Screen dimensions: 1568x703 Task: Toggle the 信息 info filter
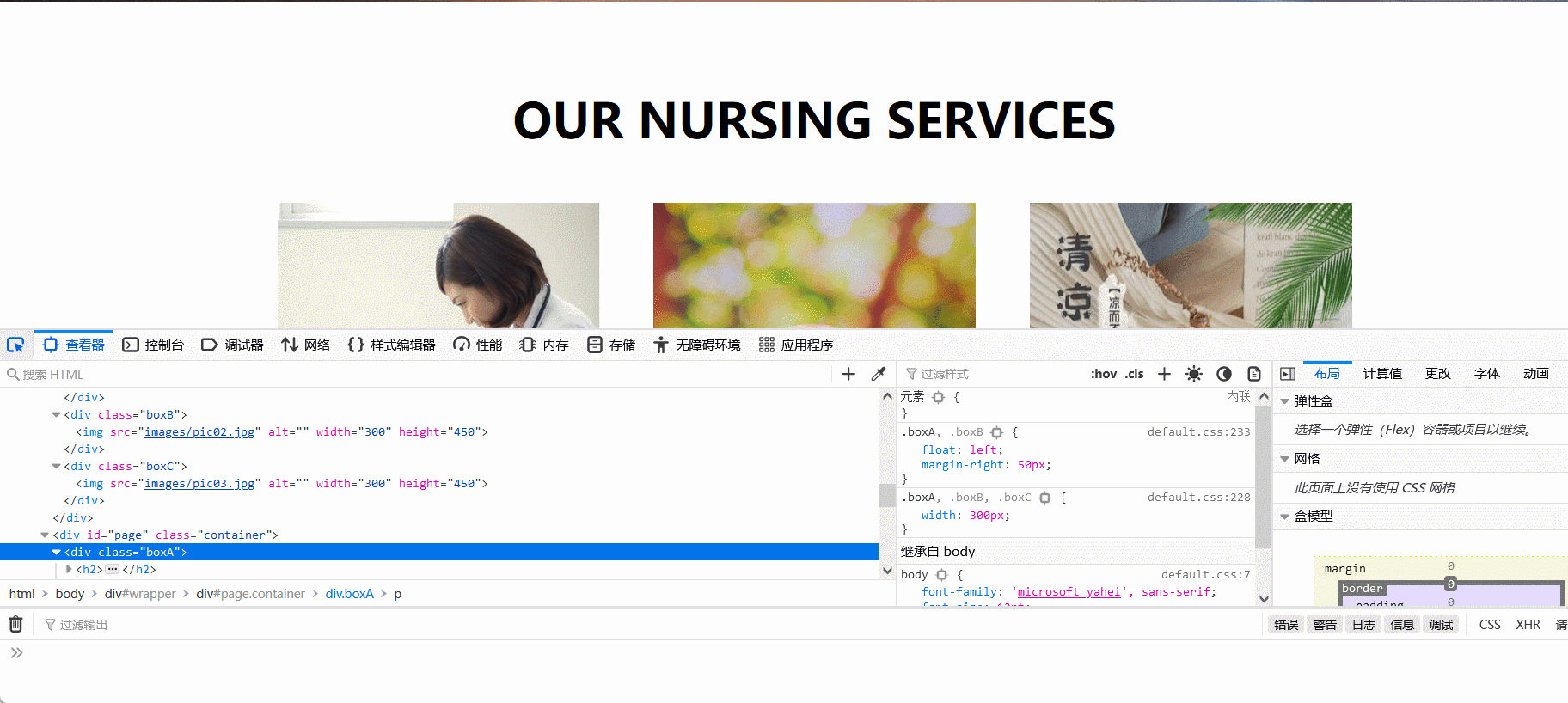(1402, 625)
